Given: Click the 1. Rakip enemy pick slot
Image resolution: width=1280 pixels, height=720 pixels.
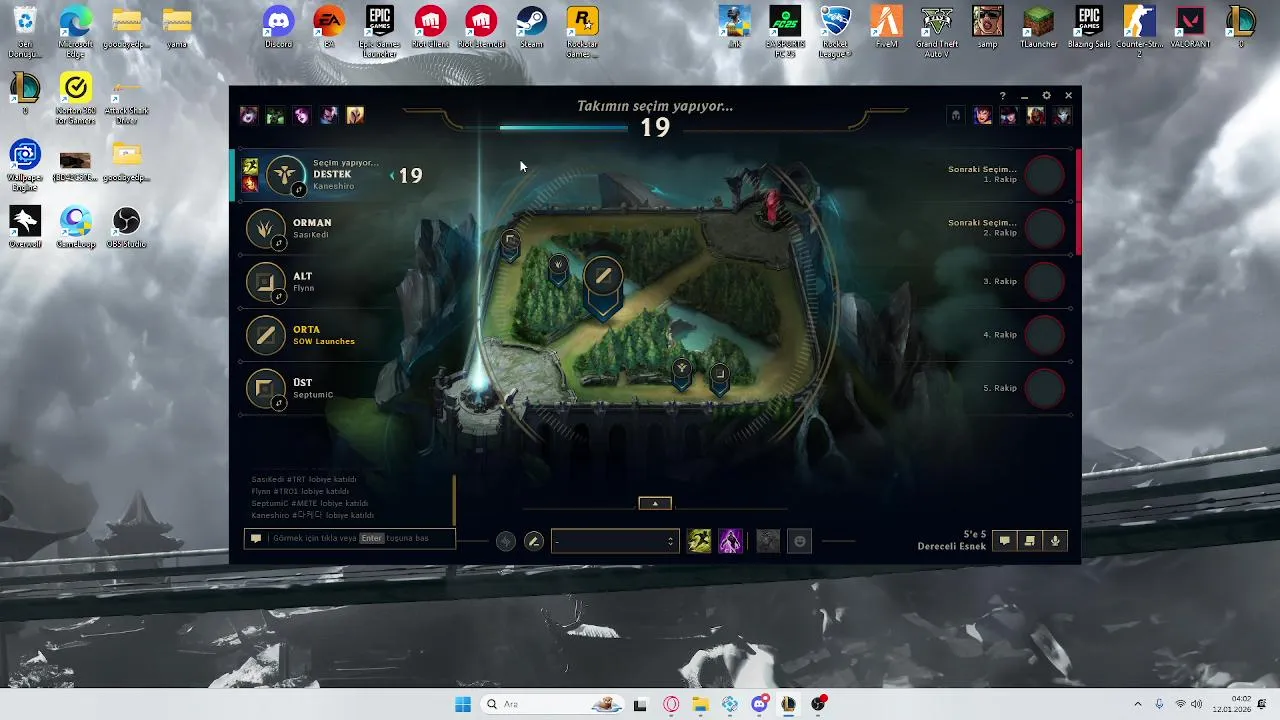Looking at the screenshot, I should [x=1045, y=175].
